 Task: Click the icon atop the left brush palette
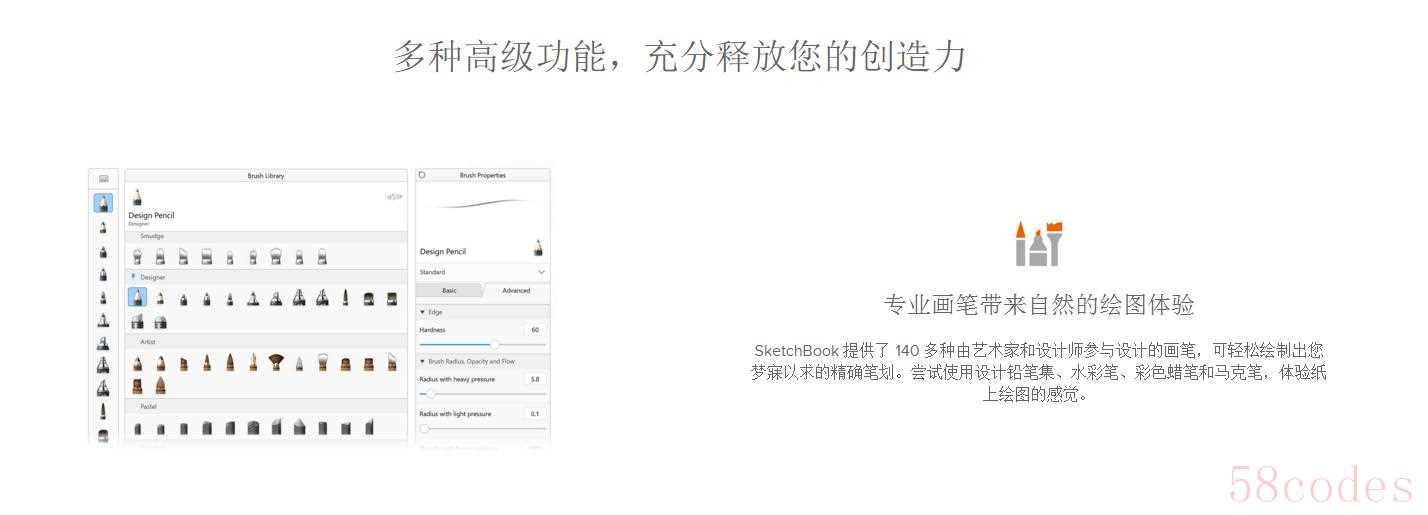(x=103, y=179)
